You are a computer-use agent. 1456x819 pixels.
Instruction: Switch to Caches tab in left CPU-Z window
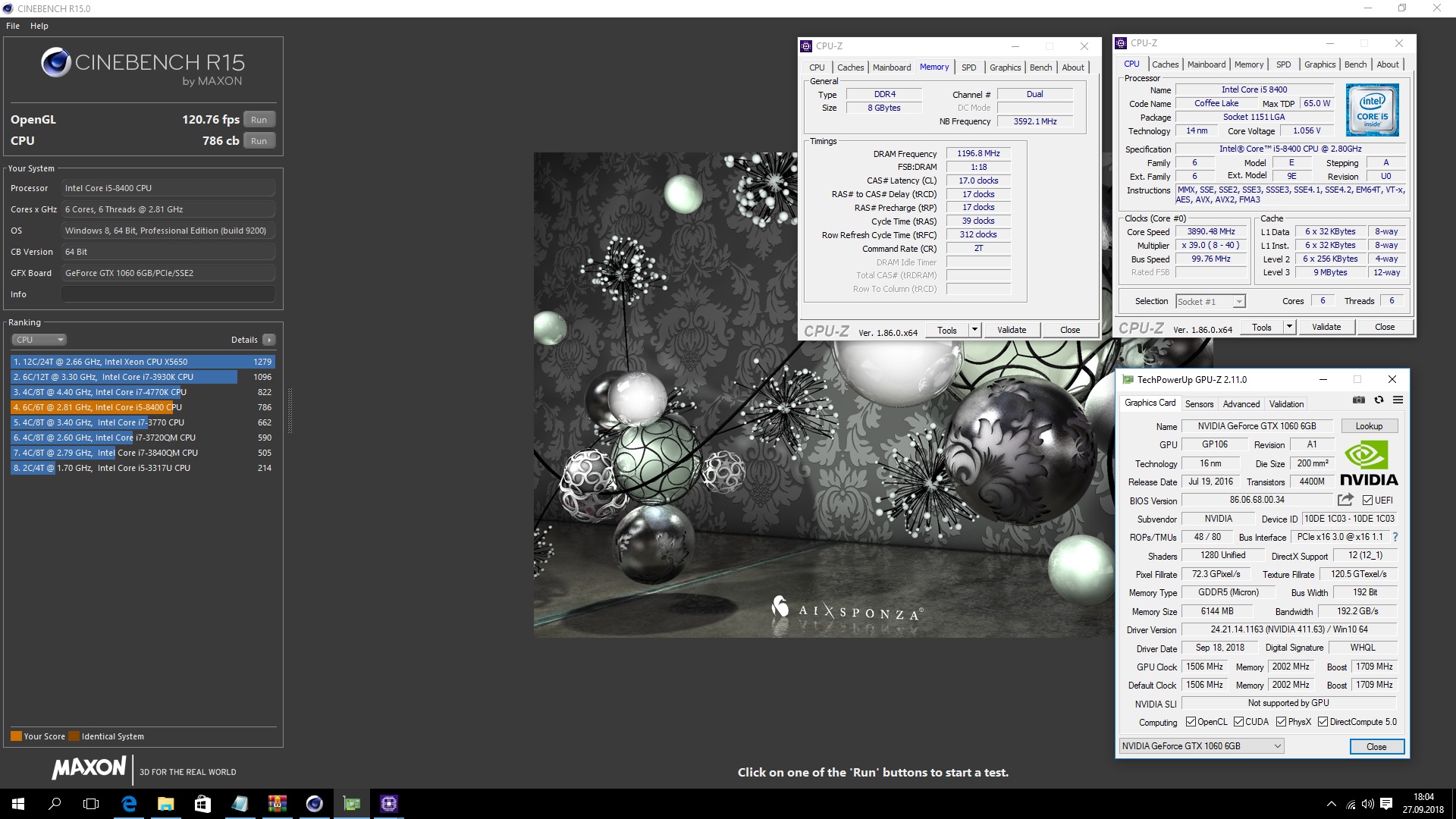850,67
